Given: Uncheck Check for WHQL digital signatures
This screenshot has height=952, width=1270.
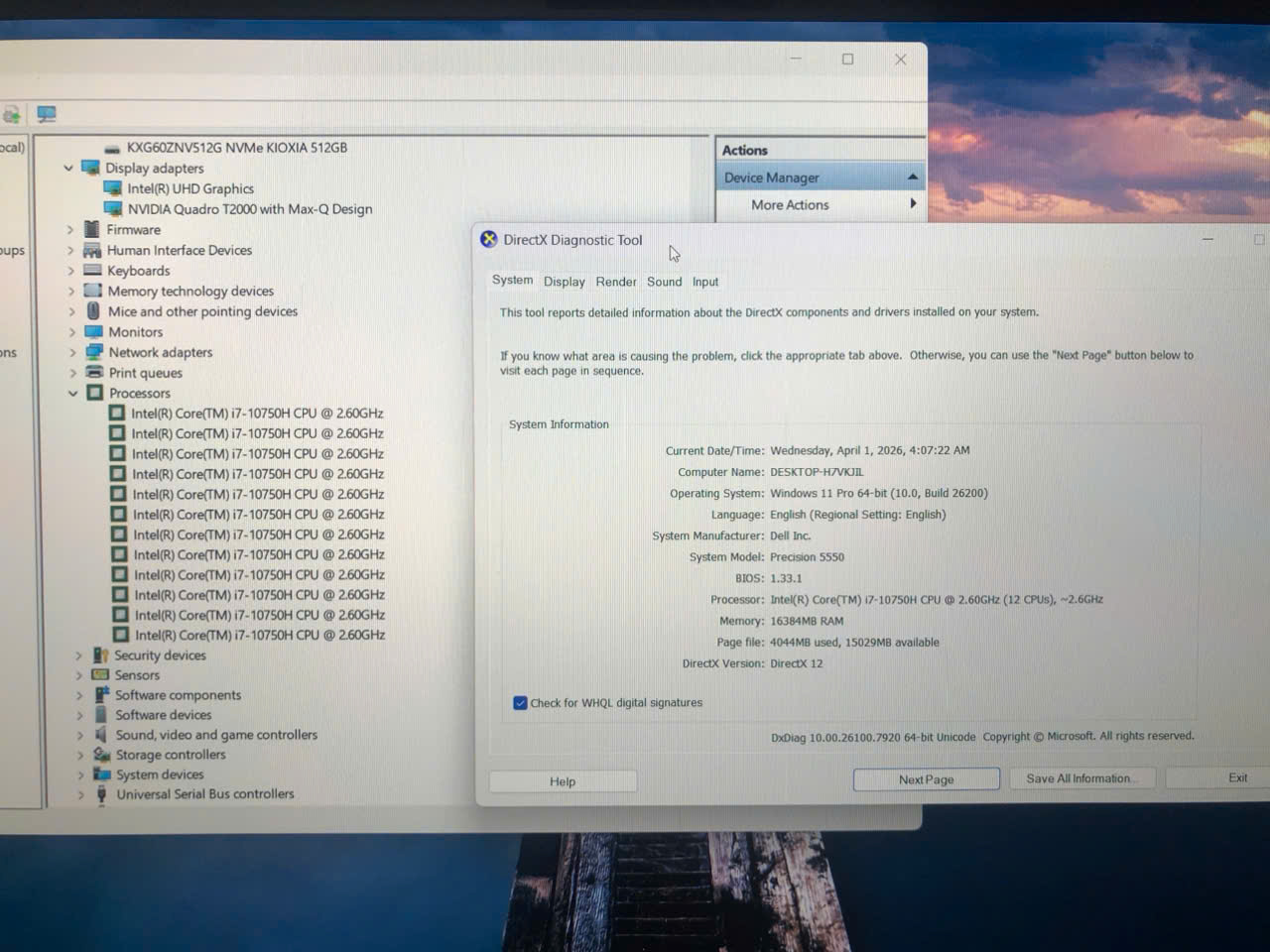Looking at the screenshot, I should pyautogui.click(x=520, y=703).
